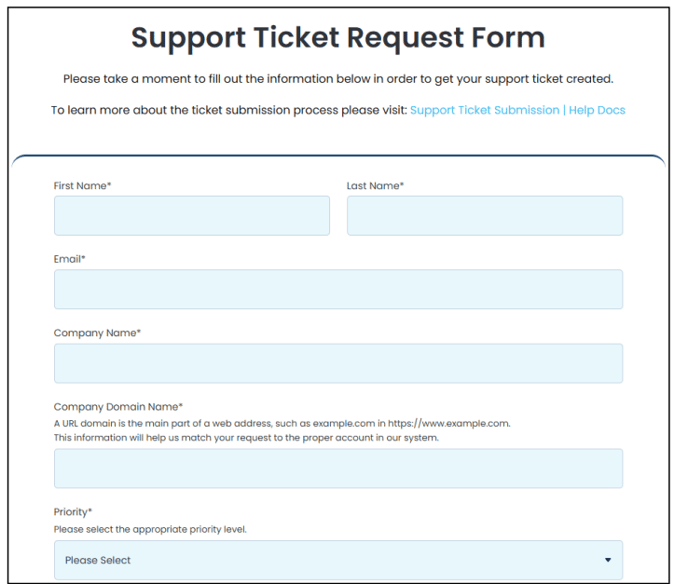Viewport: 688px width, 584px height.
Task: Open the Priority 'Please Select' dropdown
Action: click(338, 560)
